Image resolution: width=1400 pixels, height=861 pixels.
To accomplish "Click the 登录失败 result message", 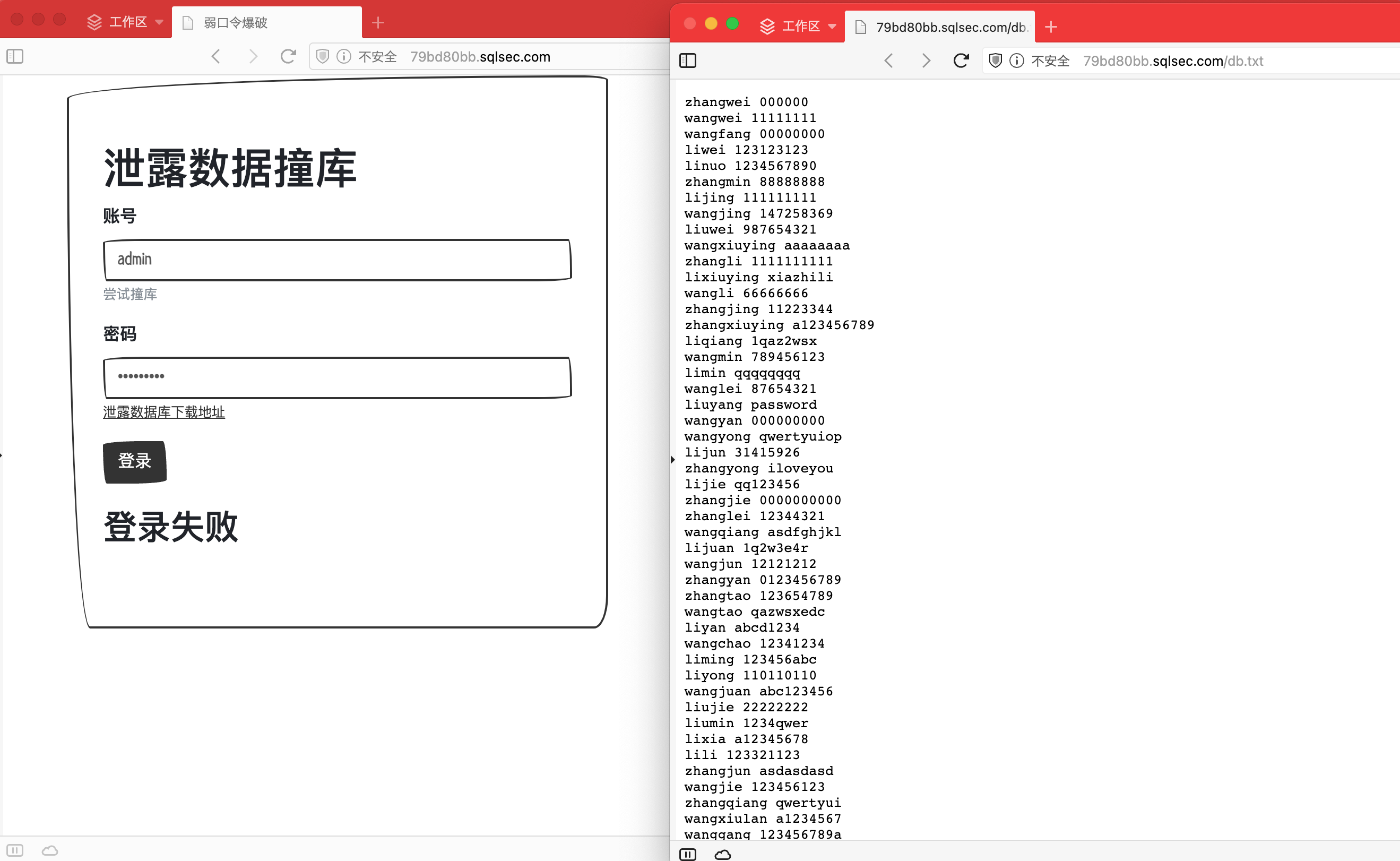I will pyautogui.click(x=171, y=527).
